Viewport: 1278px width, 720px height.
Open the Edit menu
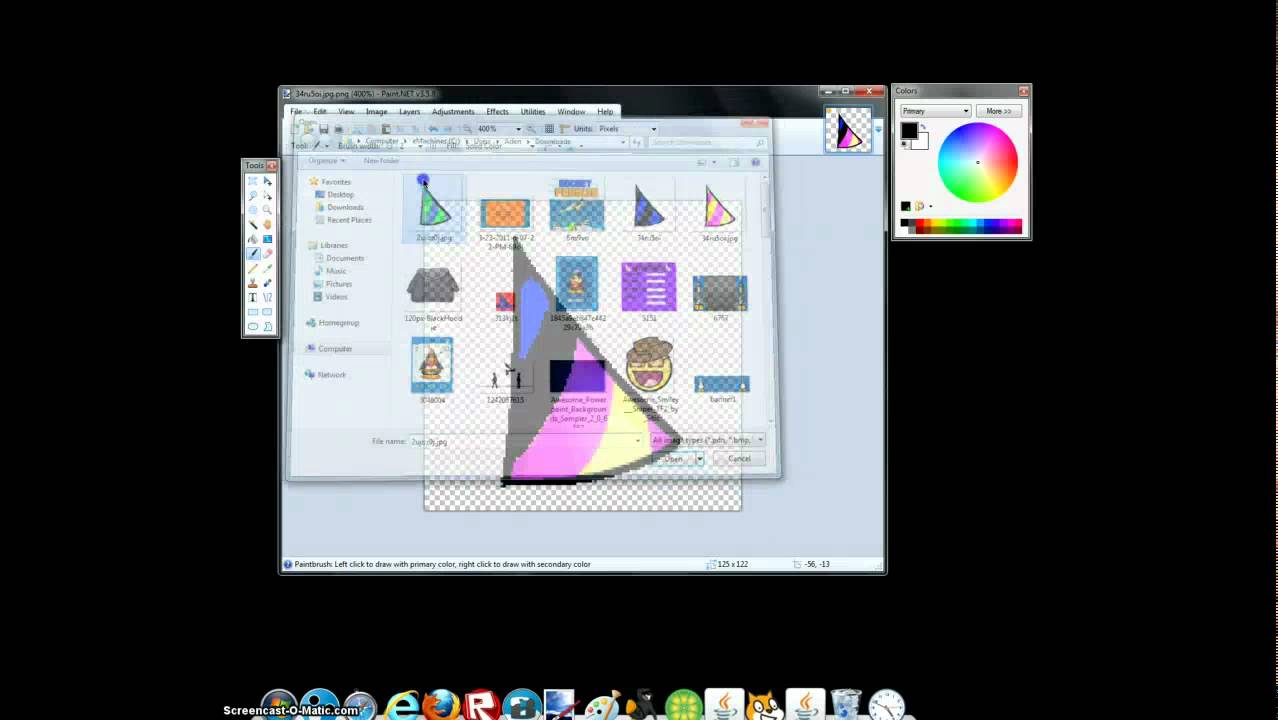click(x=320, y=111)
